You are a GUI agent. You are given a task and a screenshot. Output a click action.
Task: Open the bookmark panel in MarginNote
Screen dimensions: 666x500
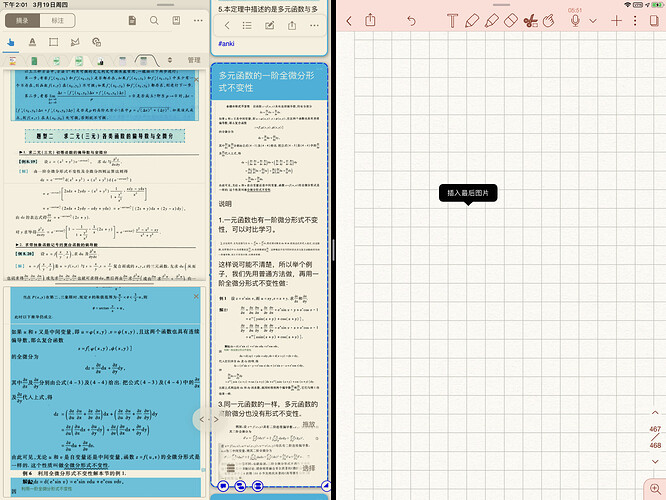point(176,20)
